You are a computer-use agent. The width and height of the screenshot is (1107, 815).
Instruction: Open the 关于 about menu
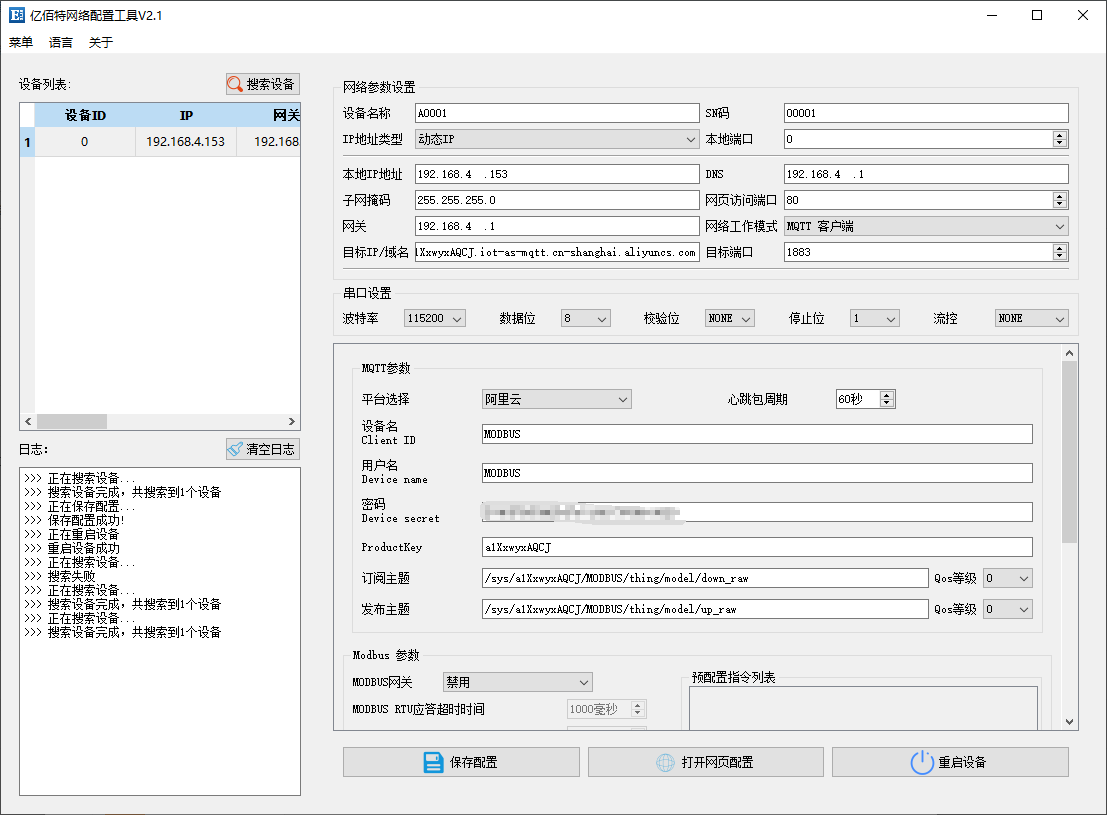pyautogui.click(x=101, y=42)
